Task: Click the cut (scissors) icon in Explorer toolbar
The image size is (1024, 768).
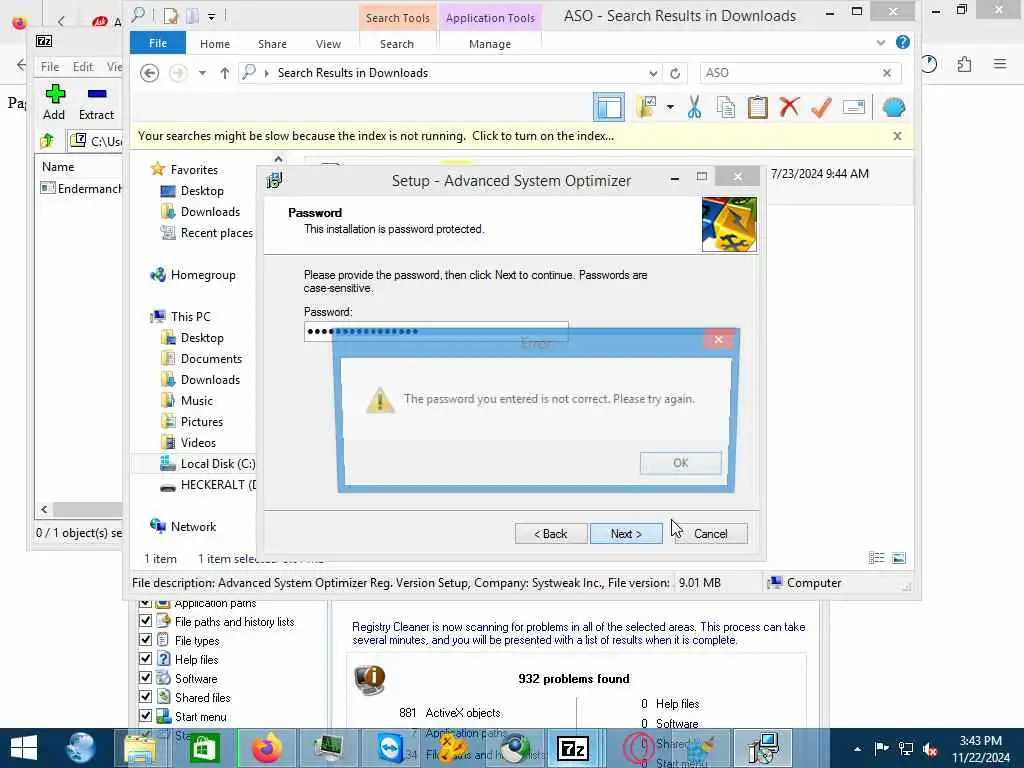Action: pos(694,107)
